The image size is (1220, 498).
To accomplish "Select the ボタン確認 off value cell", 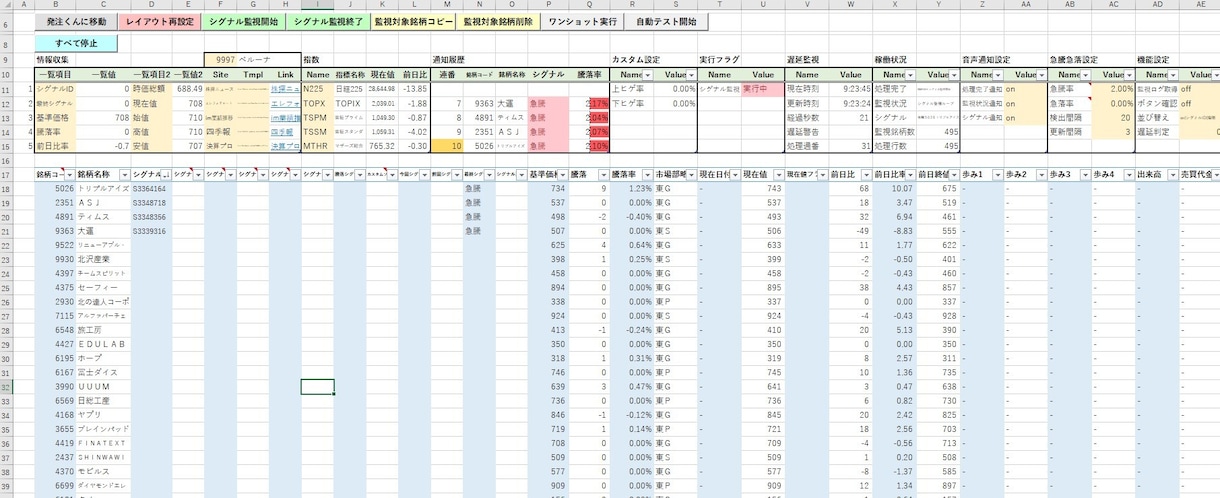I will (x=1200, y=103).
